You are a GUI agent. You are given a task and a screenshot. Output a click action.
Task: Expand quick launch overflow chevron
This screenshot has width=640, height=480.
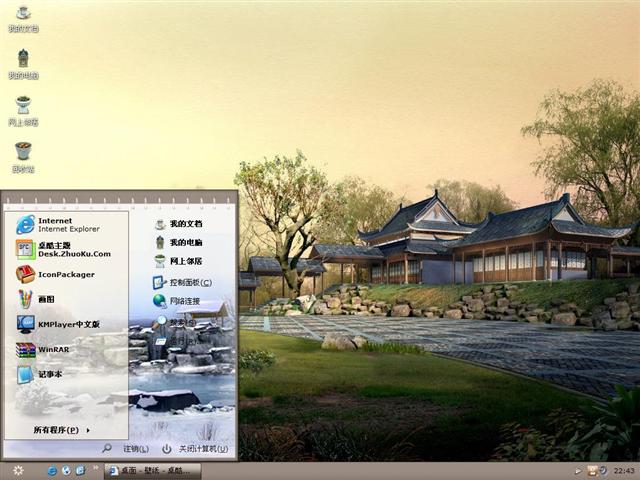(96, 468)
